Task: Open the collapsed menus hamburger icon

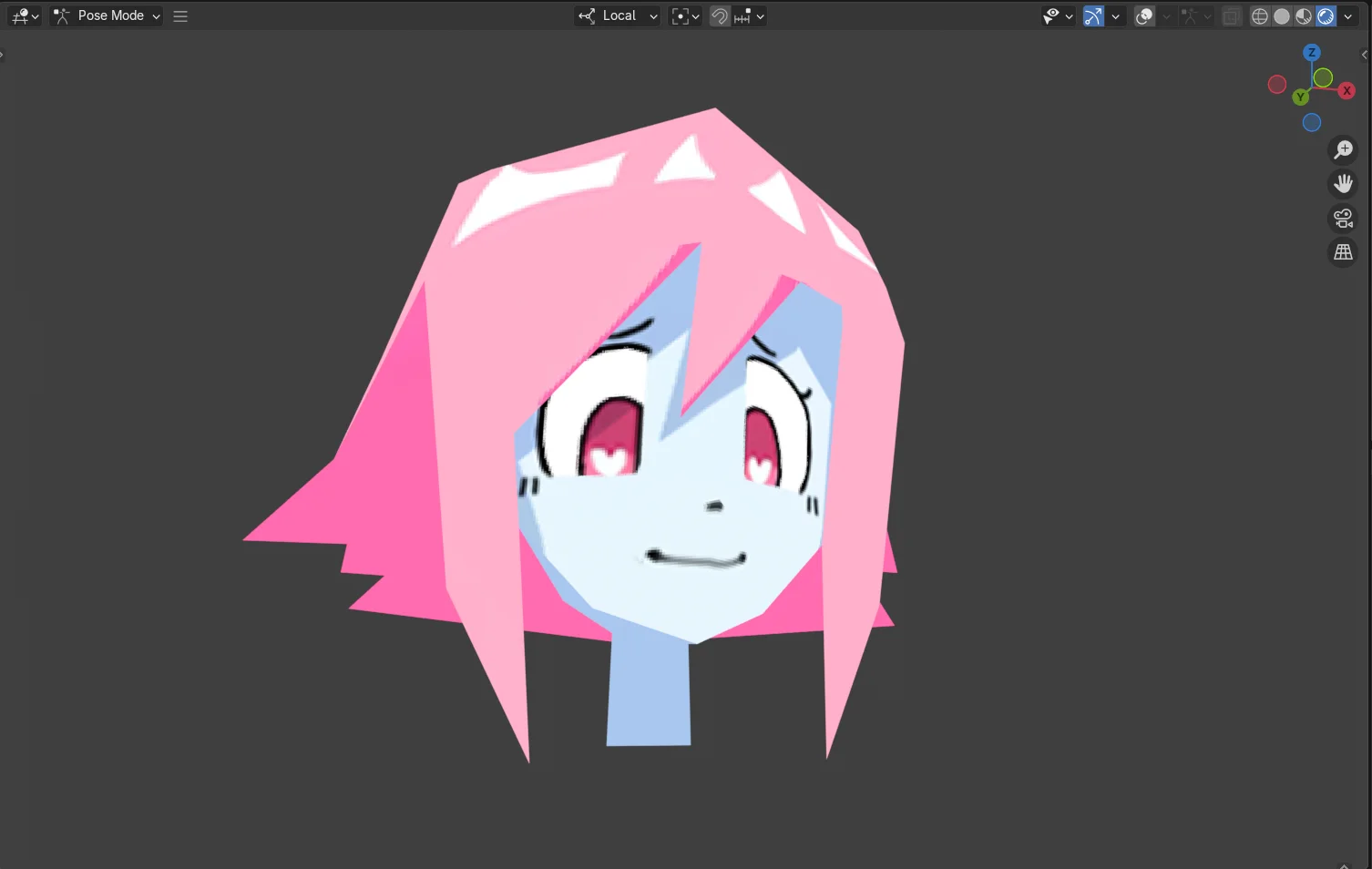Action: [179, 15]
